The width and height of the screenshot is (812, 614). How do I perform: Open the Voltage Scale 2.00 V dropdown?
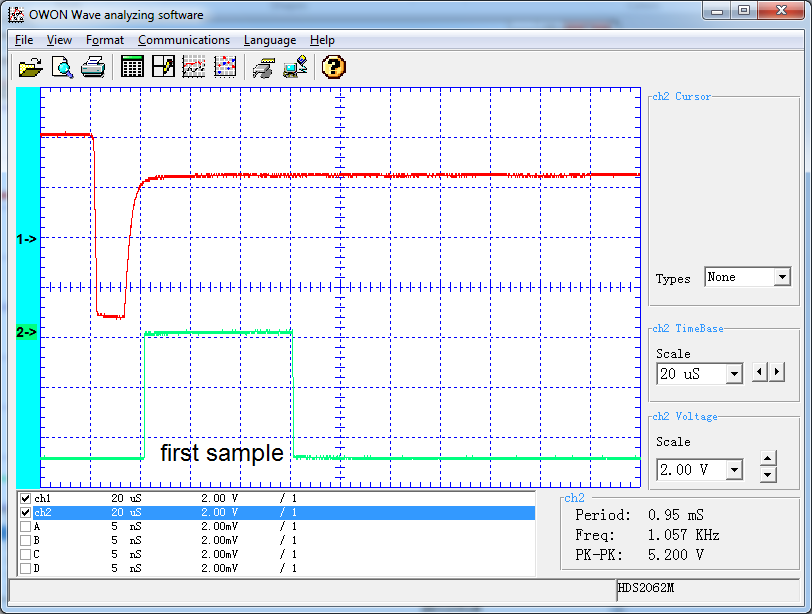734,470
